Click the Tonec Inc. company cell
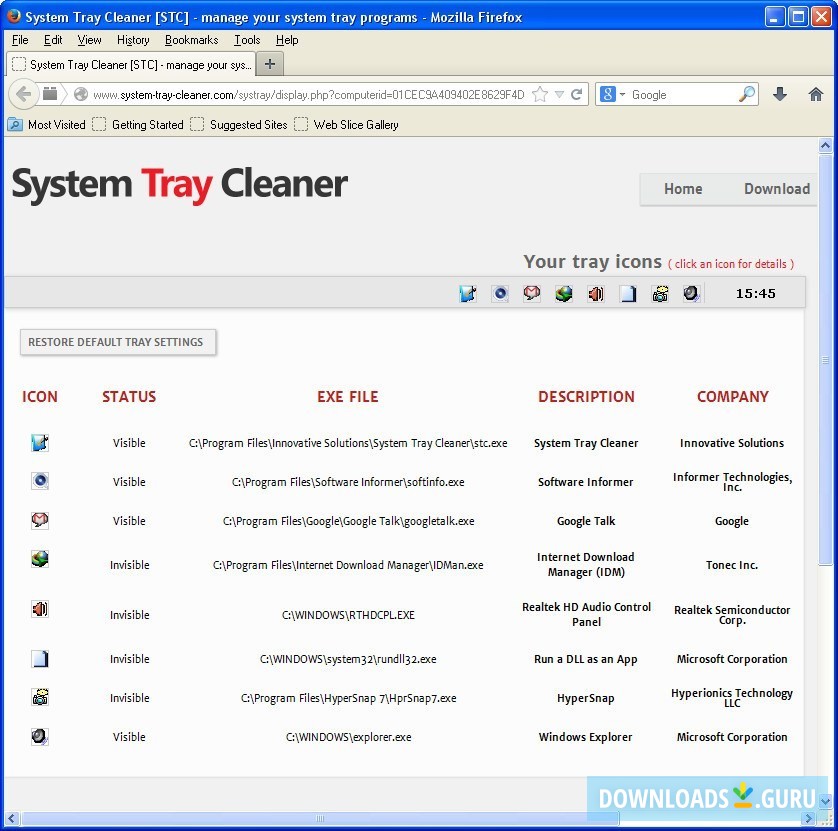Image resolution: width=838 pixels, height=831 pixels. (732, 565)
